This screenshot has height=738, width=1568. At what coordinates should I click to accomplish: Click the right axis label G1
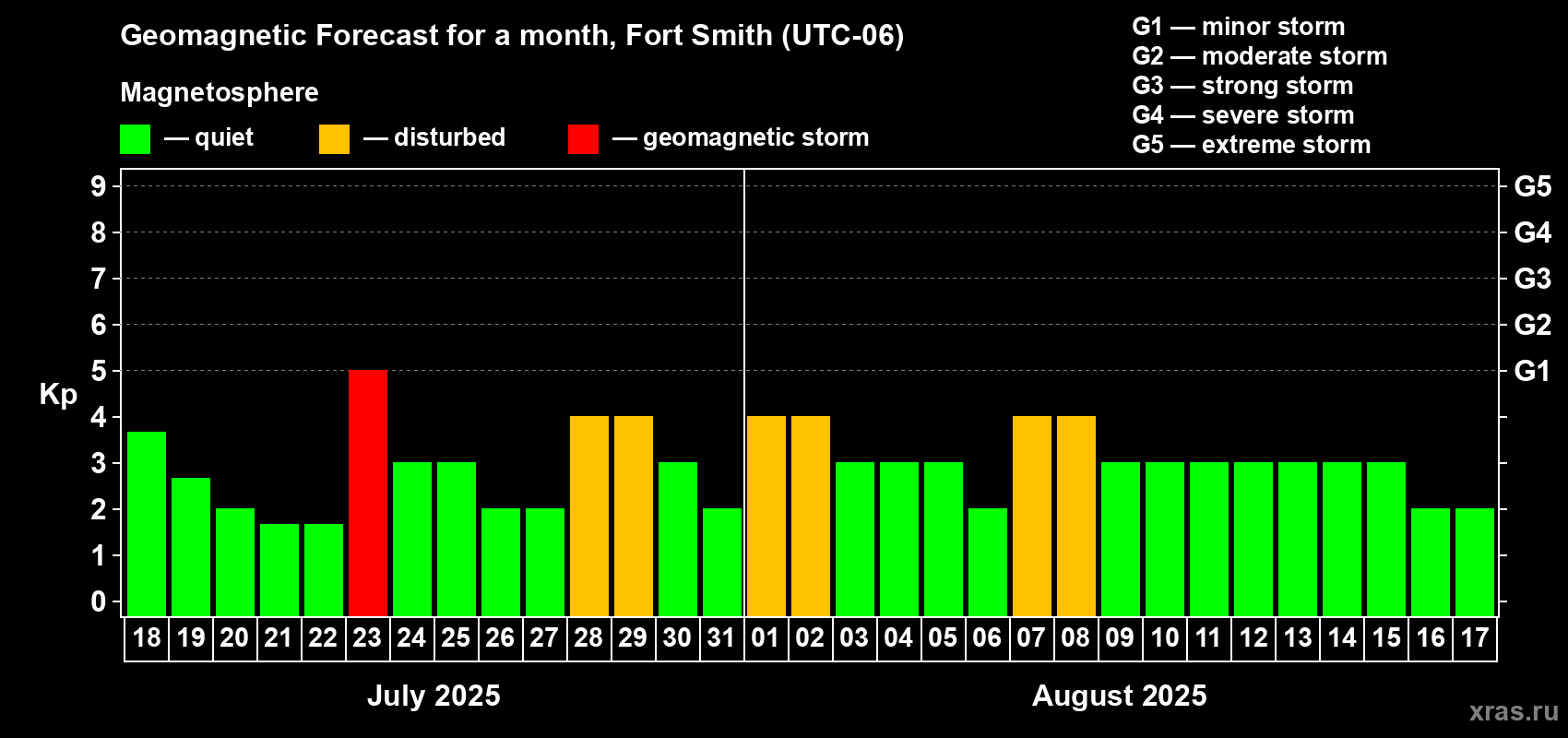(1533, 371)
